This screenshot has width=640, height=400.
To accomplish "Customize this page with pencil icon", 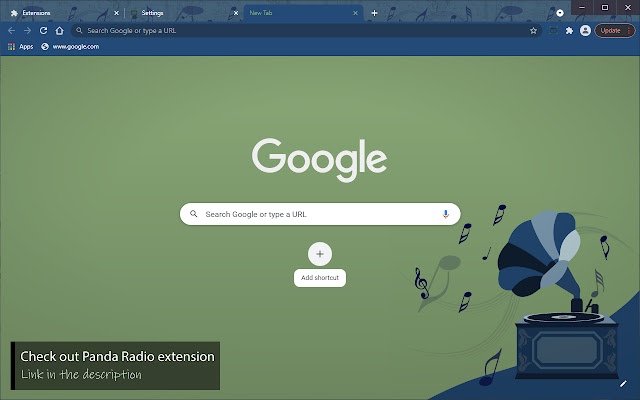I will 623,383.
